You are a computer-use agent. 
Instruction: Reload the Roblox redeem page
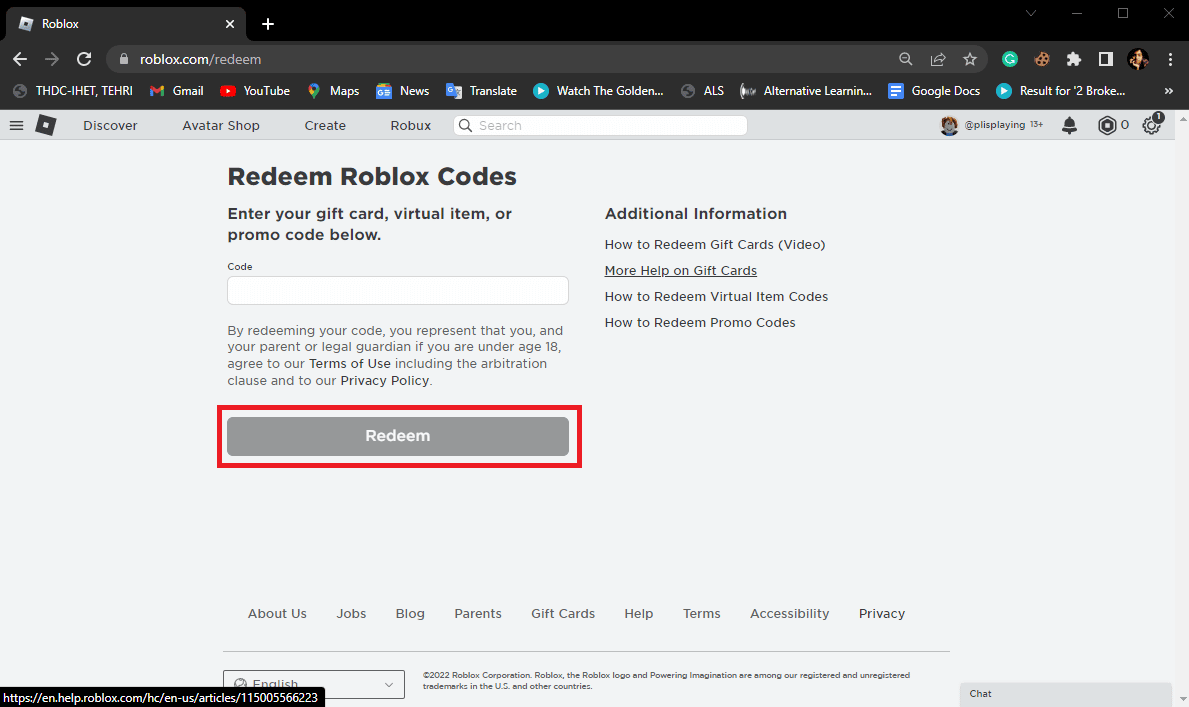pos(84,59)
